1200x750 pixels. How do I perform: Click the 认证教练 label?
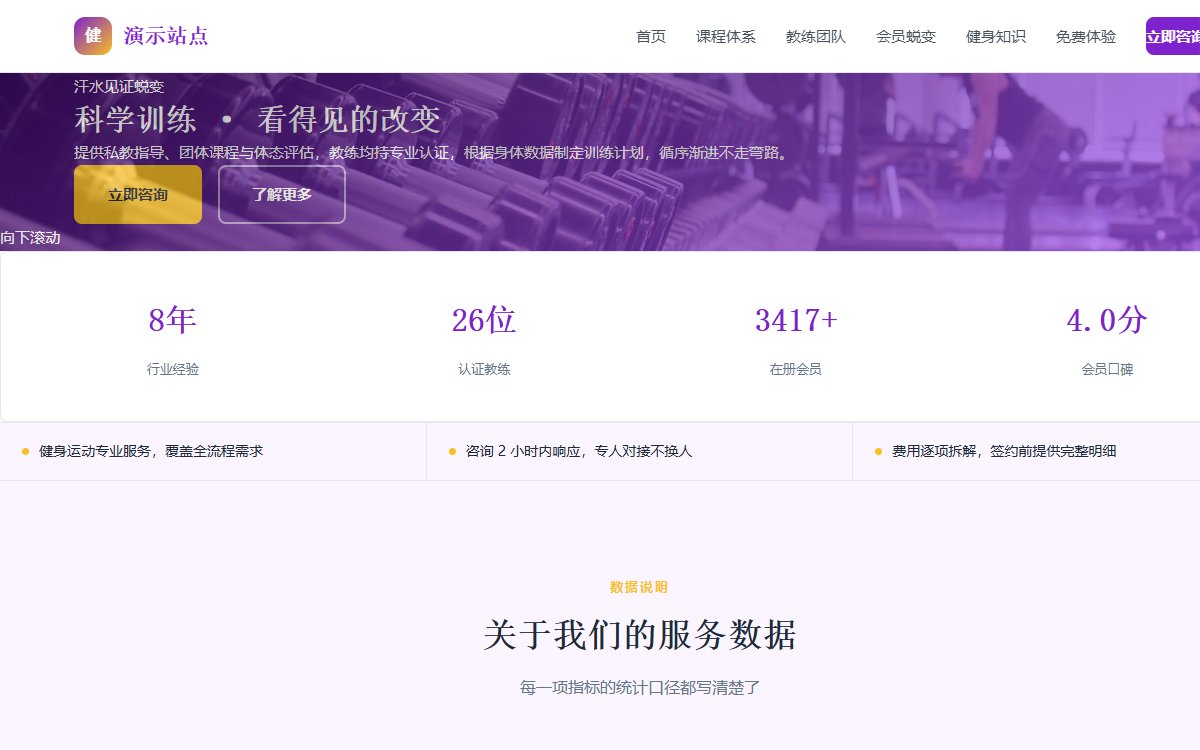484,369
